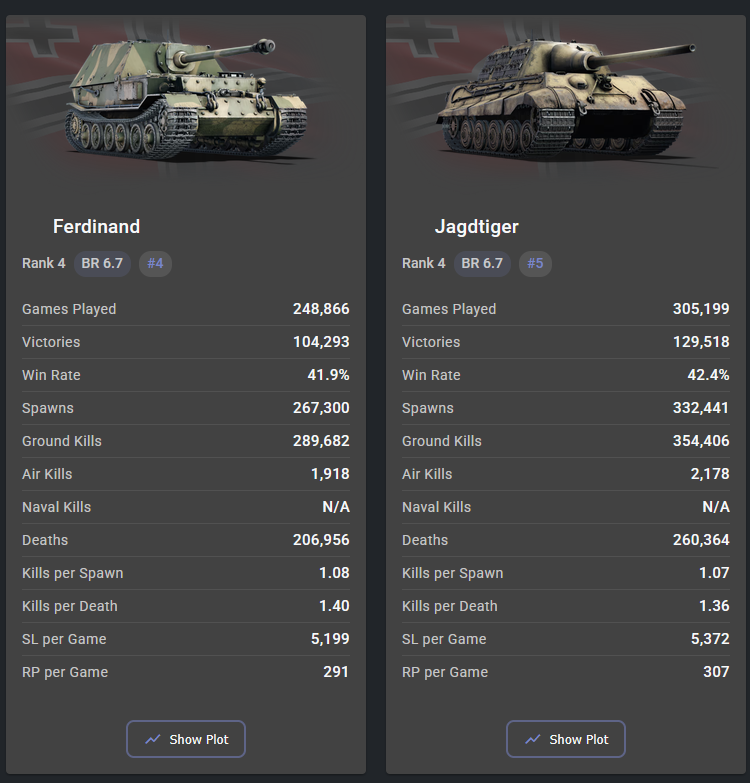Click the Ferdinand card Show Plot button
Image resolution: width=750 pixels, height=783 pixels.
186,739
